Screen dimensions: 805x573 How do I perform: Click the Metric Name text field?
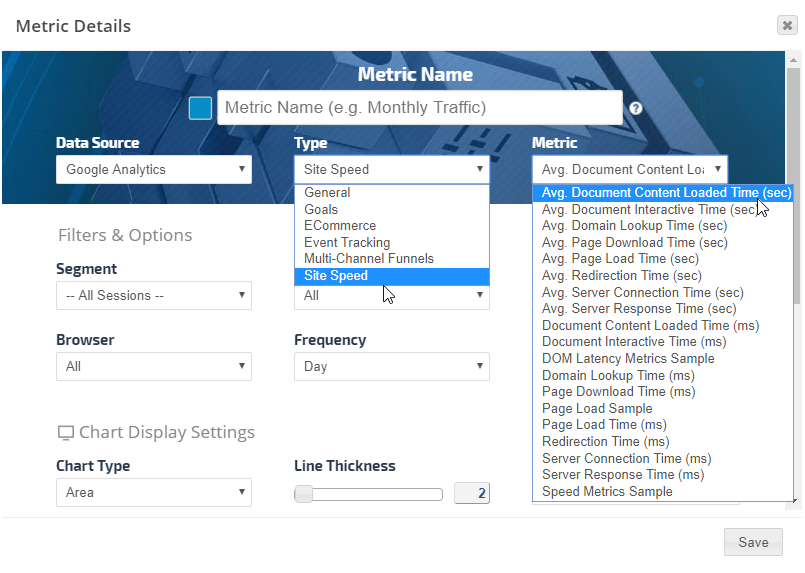(x=419, y=107)
